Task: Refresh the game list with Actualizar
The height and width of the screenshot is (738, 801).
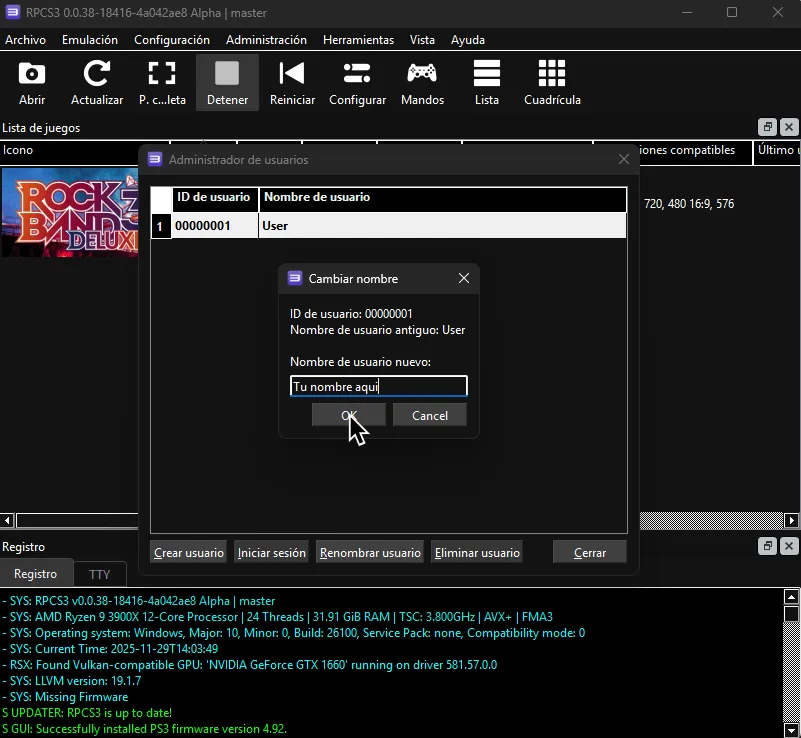Action: point(96,80)
